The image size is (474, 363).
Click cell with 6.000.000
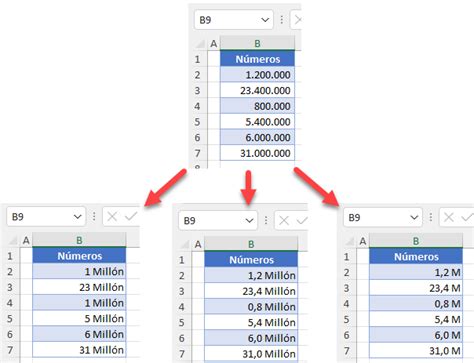coord(257,137)
